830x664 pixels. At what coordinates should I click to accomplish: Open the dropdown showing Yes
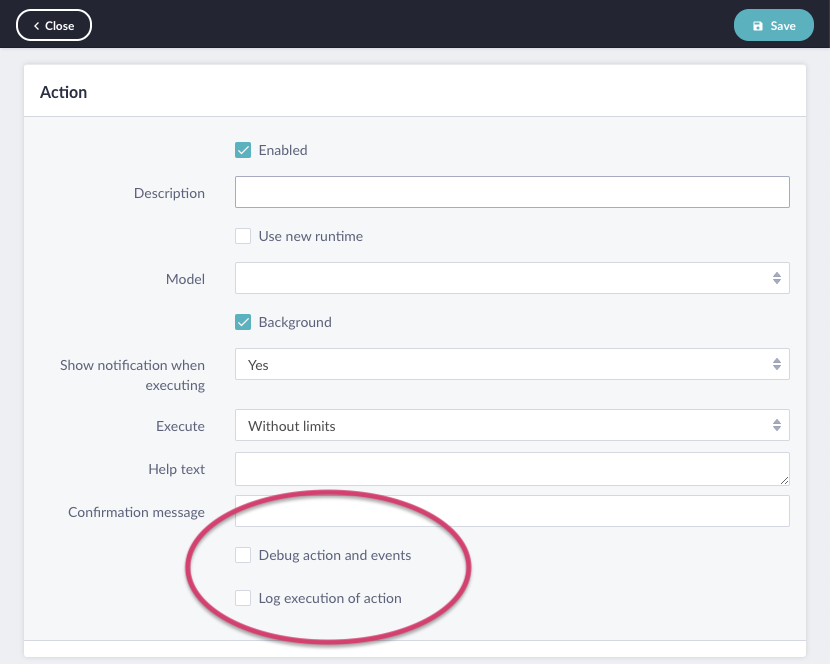(500, 365)
